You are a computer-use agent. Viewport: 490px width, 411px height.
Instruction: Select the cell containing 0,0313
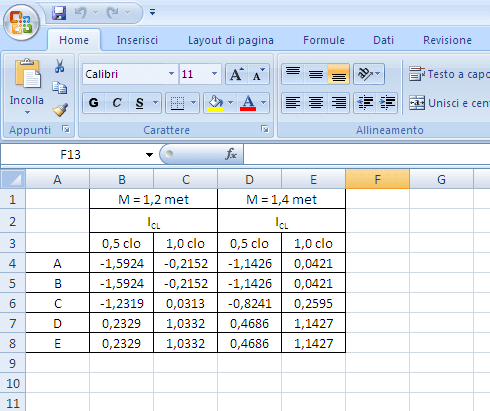[185, 303]
